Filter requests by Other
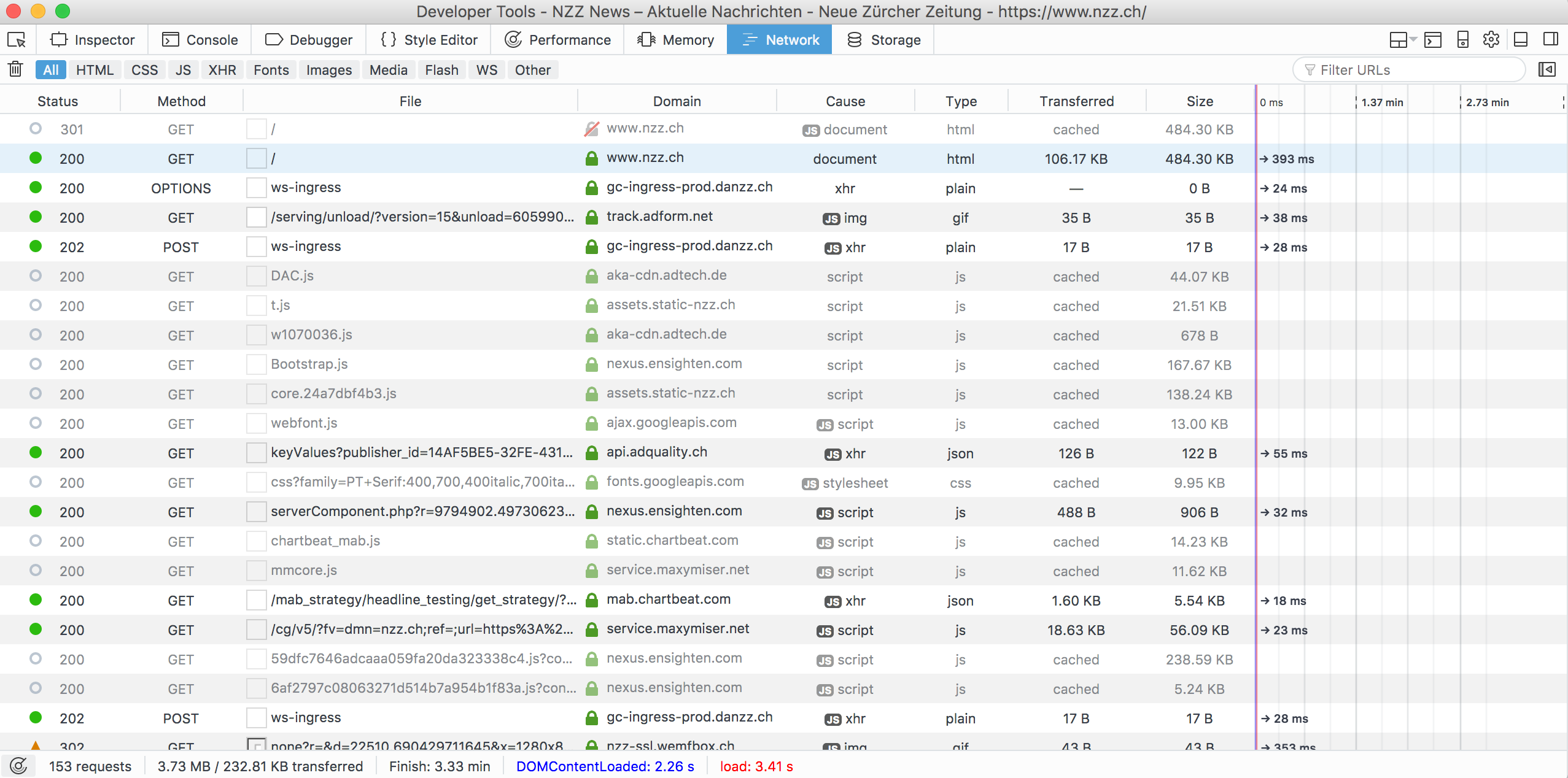This screenshot has width=1568, height=778. [533, 70]
